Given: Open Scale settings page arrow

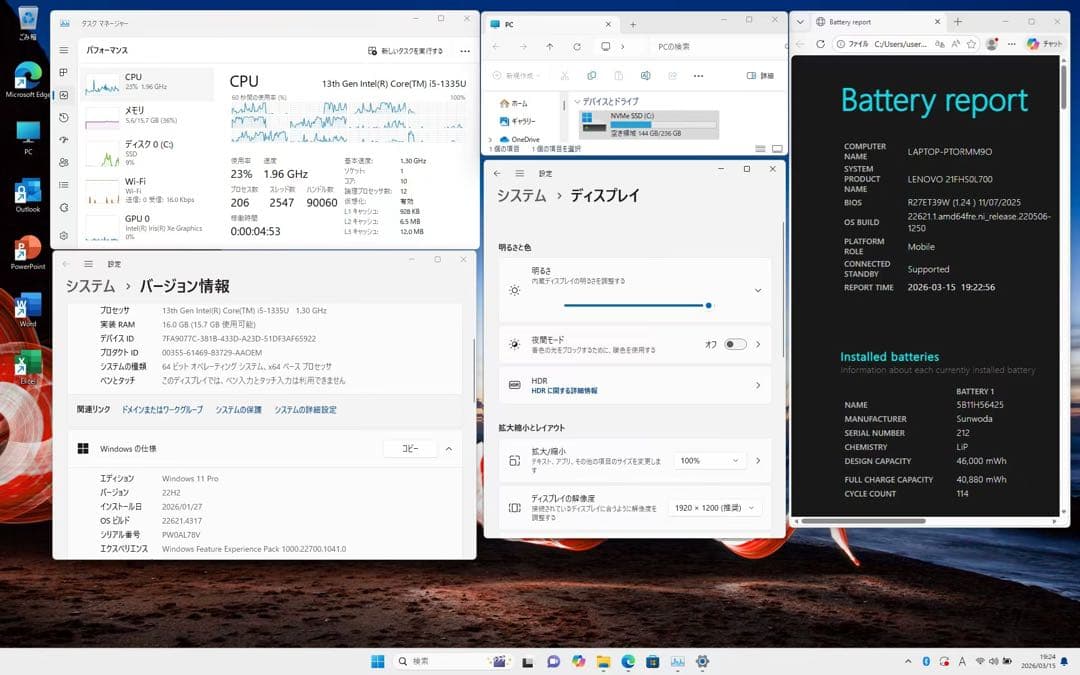Looking at the screenshot, I should (758, 461).
